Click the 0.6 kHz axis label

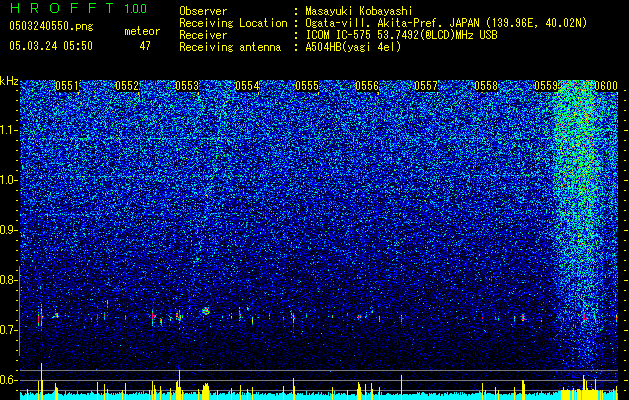click(9, 380)
